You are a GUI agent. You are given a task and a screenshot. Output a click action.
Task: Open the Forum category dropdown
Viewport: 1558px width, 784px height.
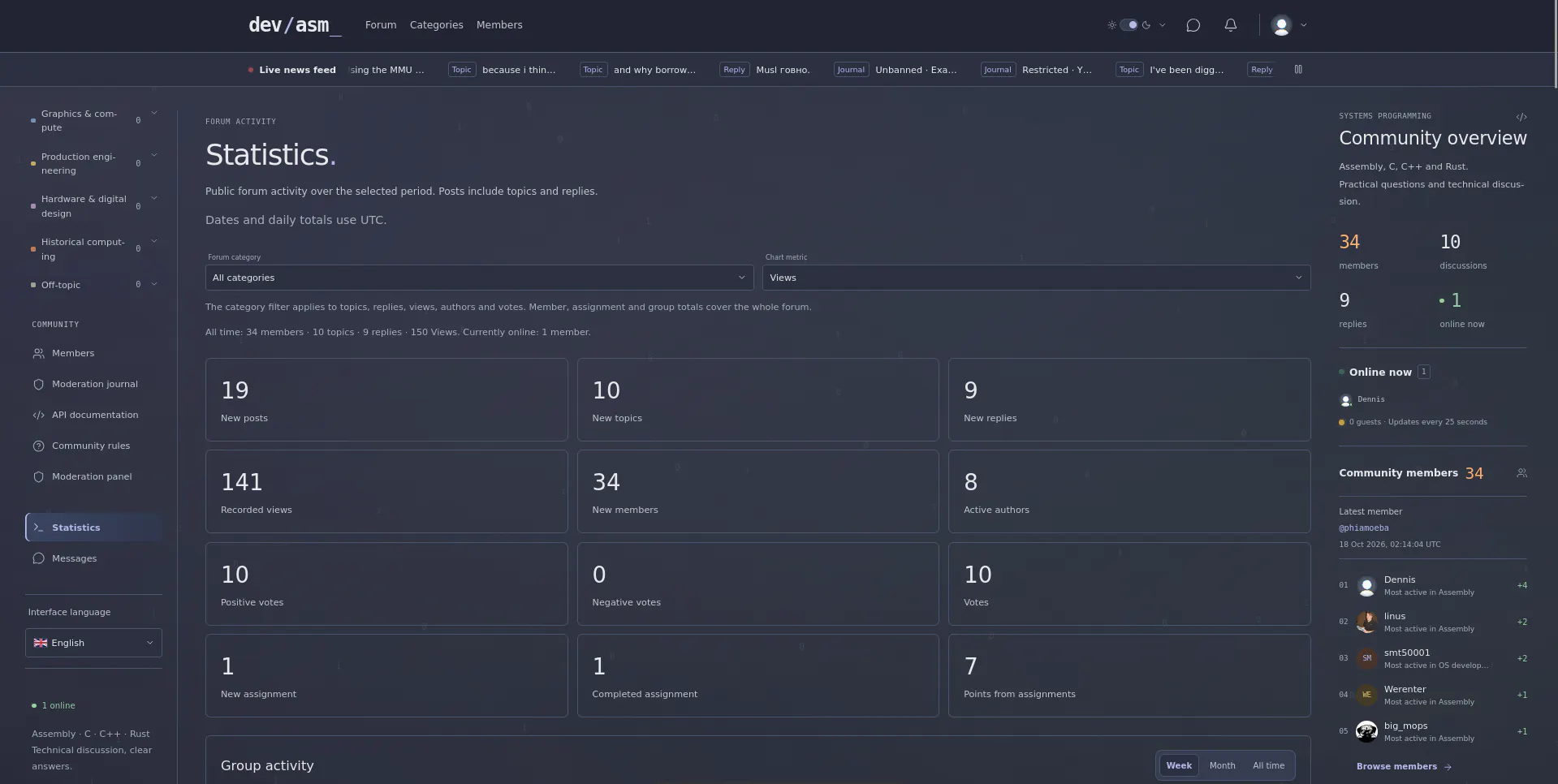479,278
